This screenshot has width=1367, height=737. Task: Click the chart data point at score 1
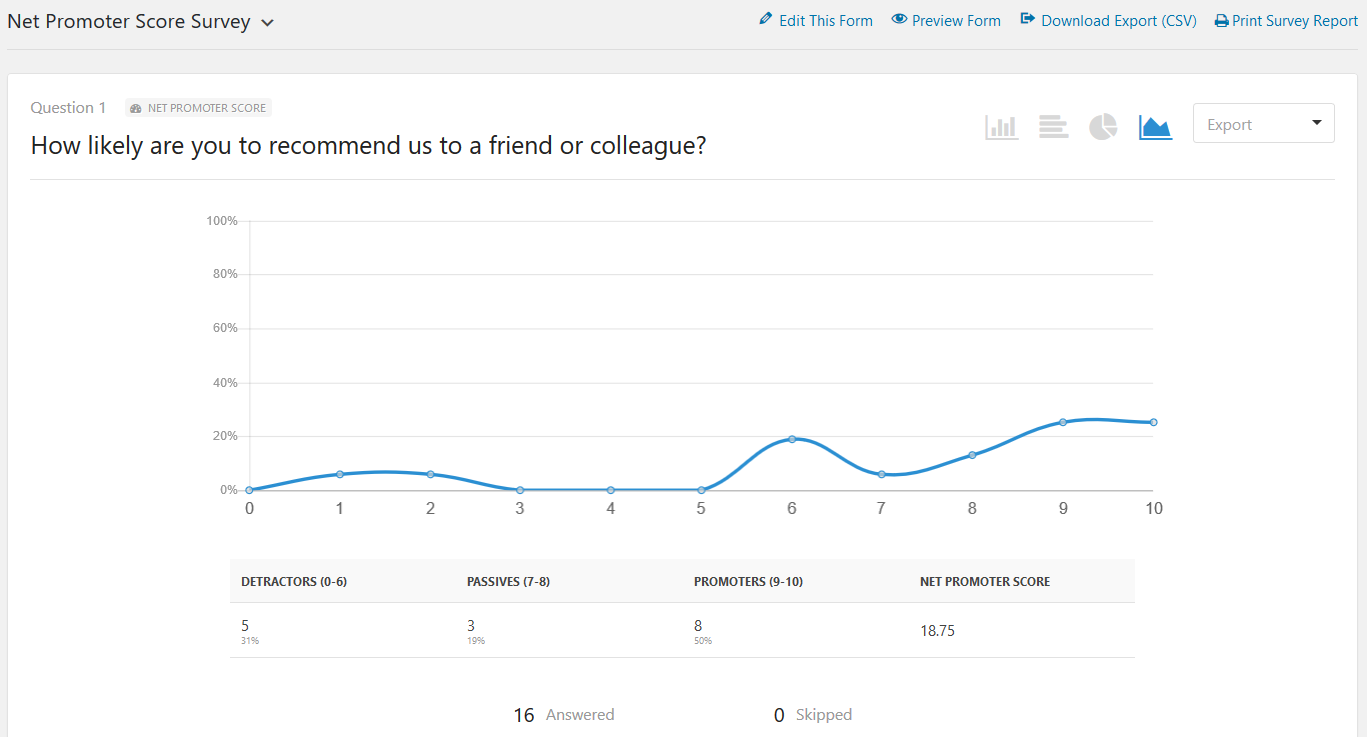(x=340, y=474)
